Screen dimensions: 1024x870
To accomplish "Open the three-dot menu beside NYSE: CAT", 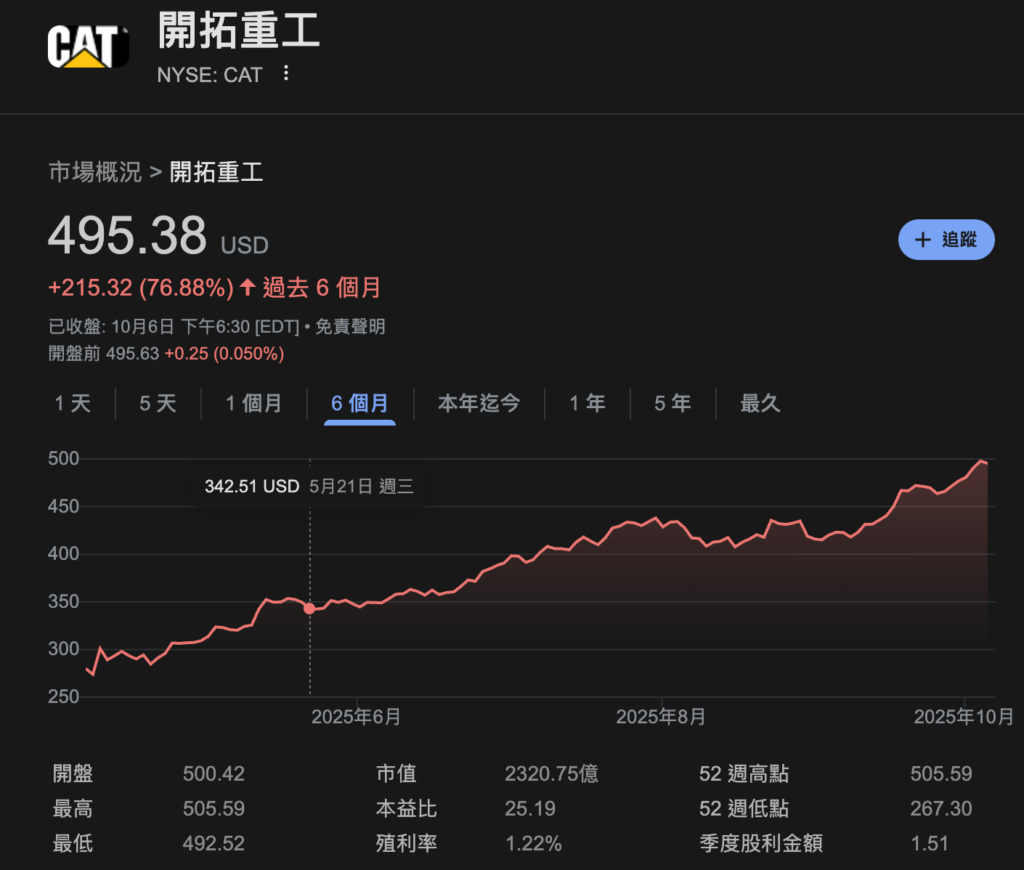I will [286, 74].
